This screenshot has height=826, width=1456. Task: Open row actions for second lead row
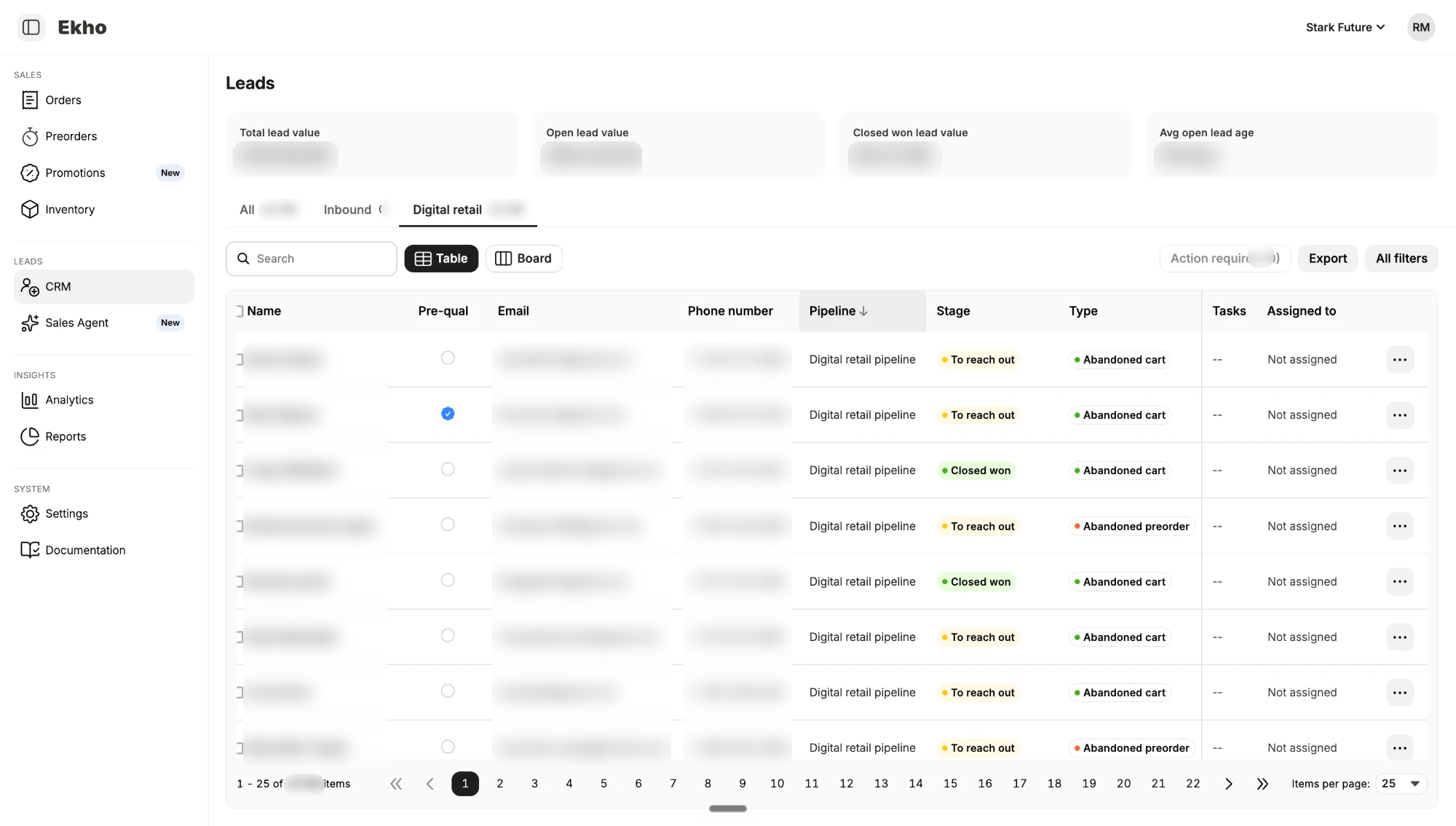[1399, 415]
